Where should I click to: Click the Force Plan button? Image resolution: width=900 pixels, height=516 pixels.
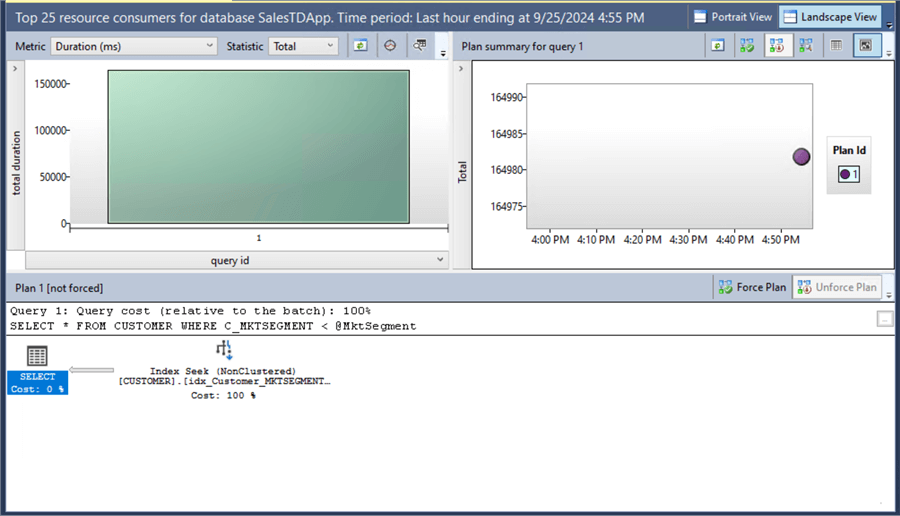pyautogui.click(x=752, y=287)
